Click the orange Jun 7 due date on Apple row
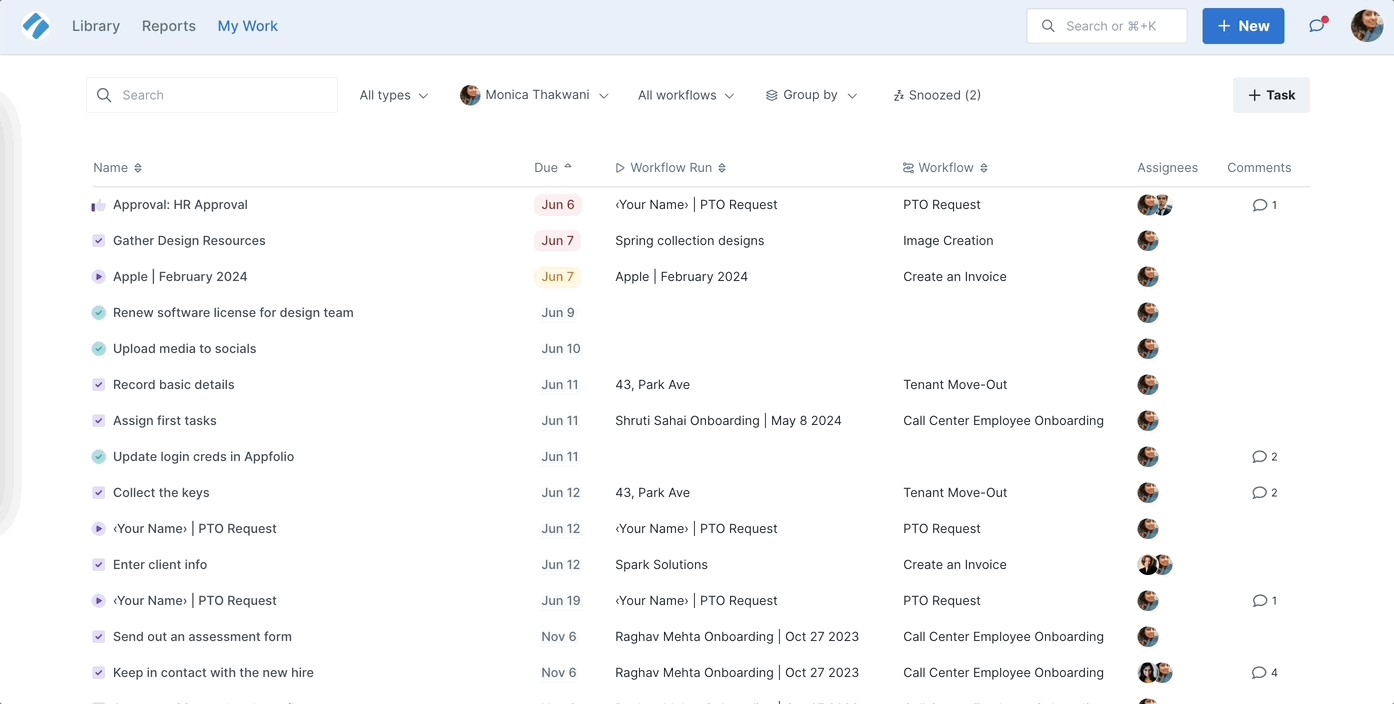 click(x=558, y=277)
